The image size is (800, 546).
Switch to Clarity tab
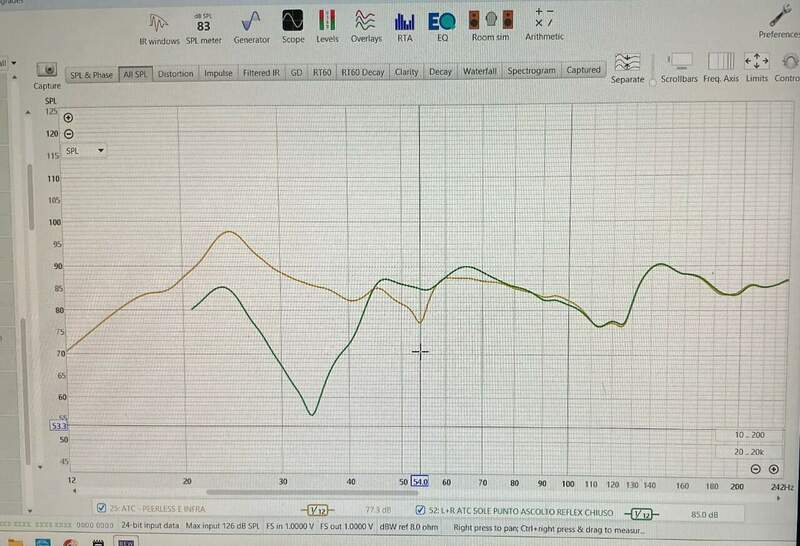pos(406,72)
